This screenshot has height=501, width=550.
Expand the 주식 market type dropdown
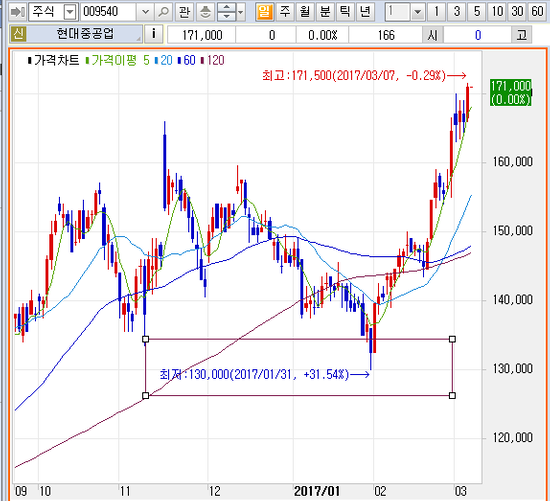(70, 12)
